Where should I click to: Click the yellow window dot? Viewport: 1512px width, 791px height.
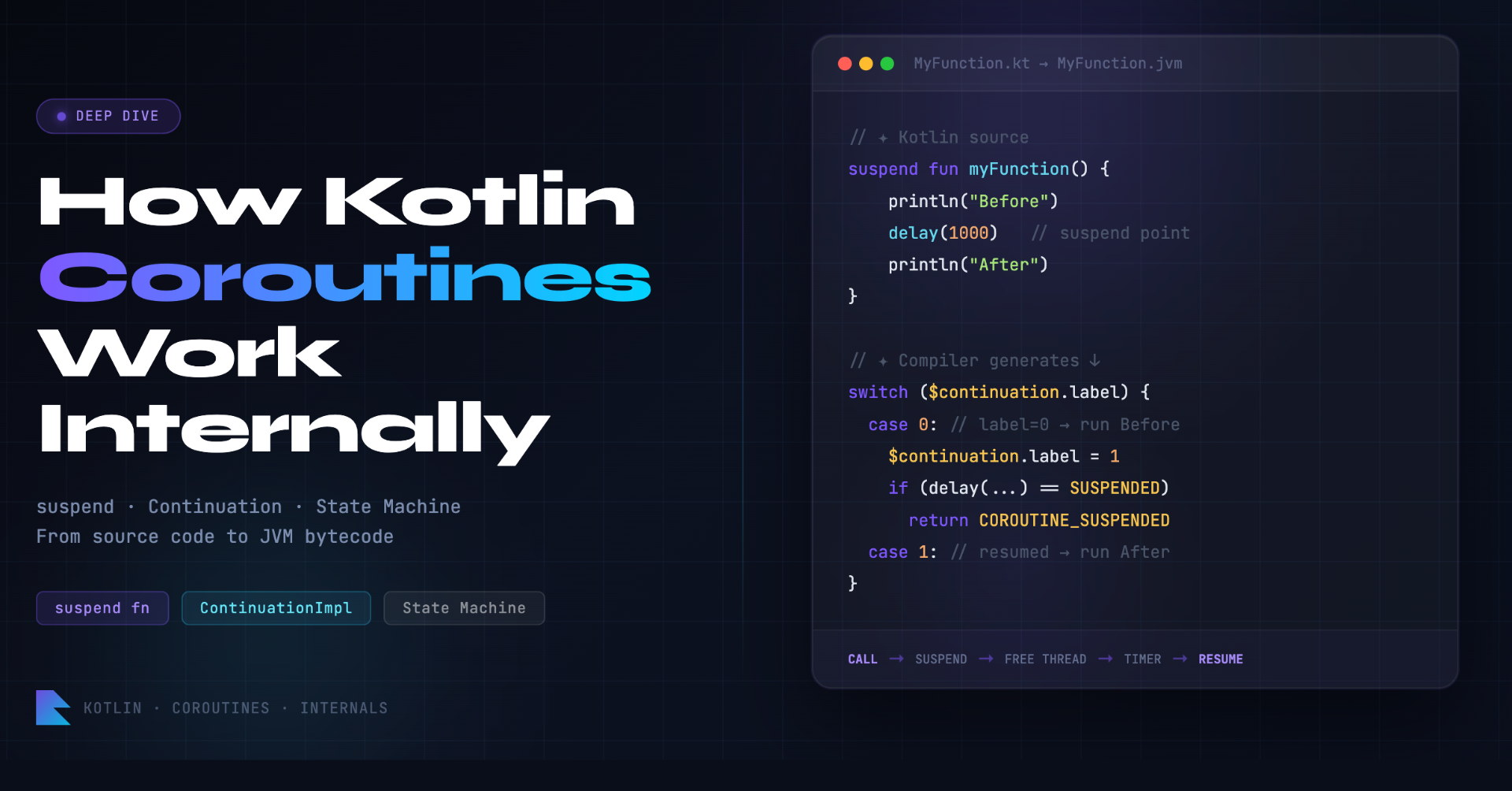pos(866,64)
